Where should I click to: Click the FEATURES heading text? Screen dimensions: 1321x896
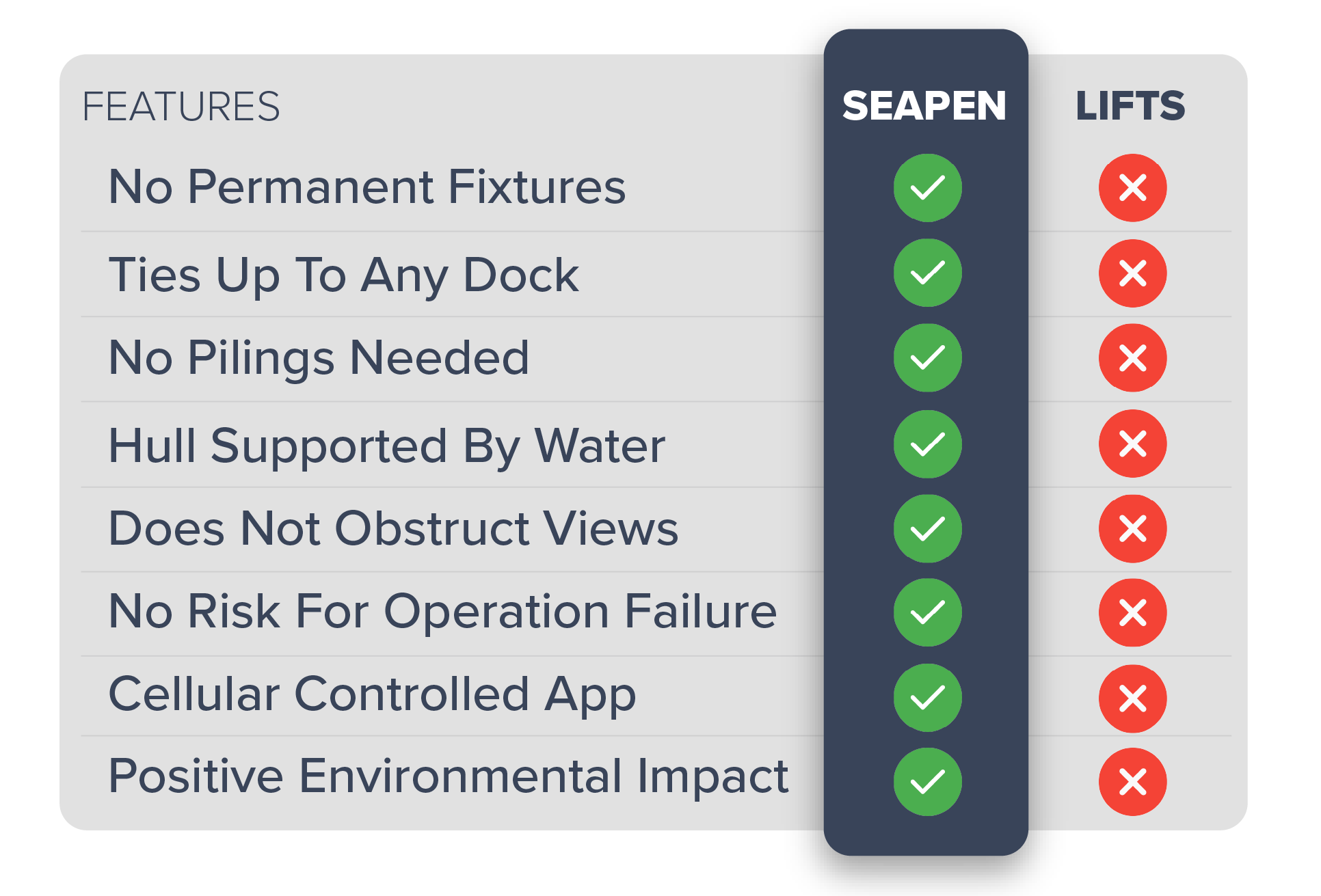[181, 107]
